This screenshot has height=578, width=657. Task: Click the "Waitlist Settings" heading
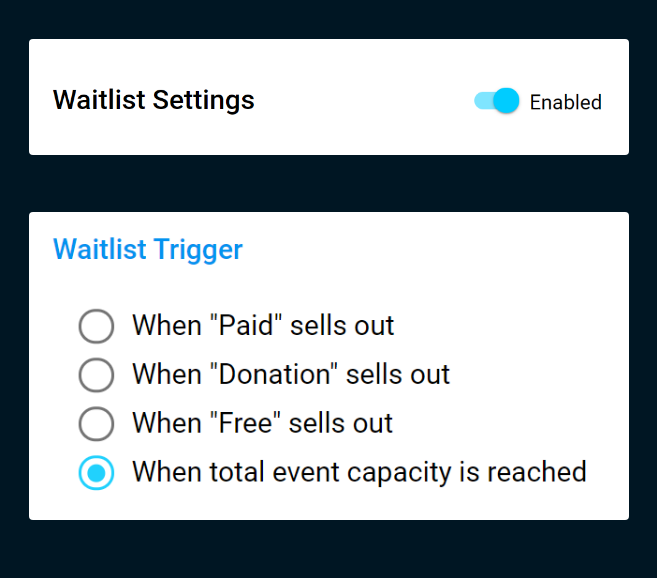point(153,101)
